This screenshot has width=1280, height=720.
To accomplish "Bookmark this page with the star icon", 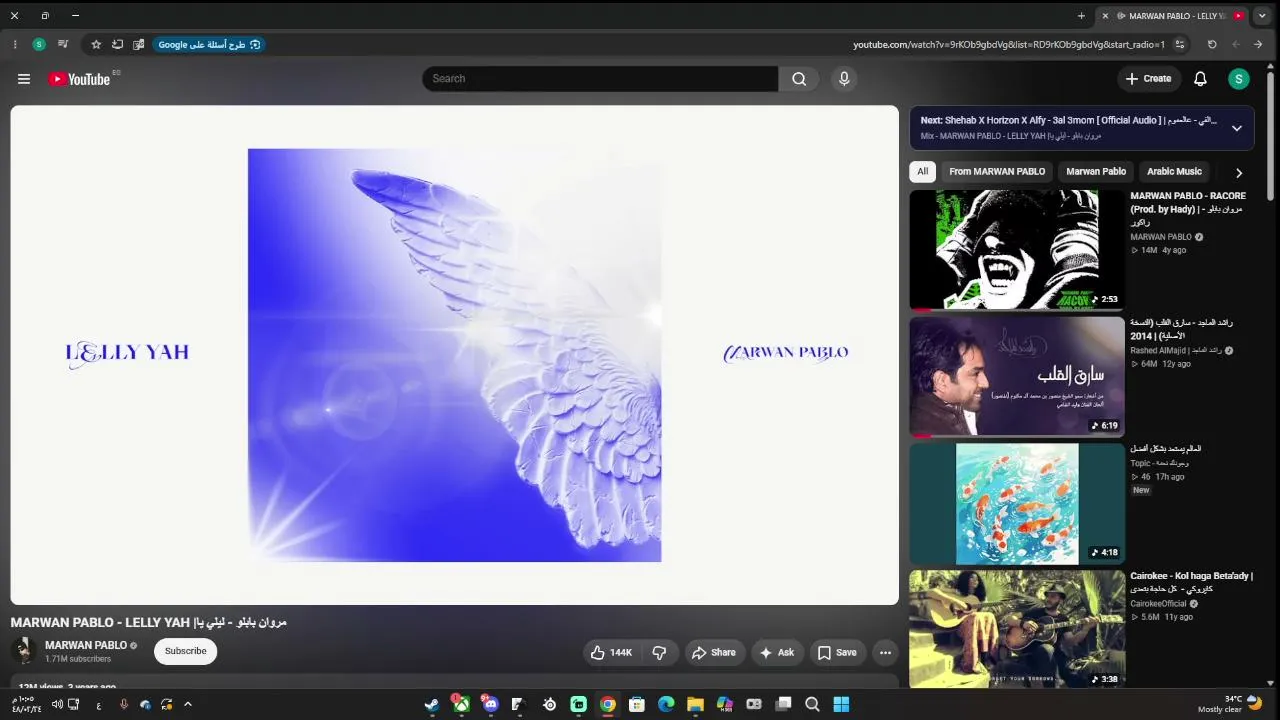I will 96,44.
